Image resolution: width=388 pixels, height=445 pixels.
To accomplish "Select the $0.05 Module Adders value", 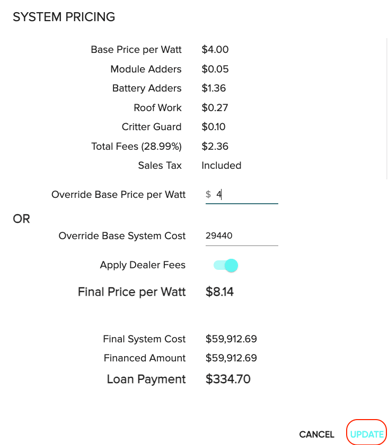I will pyautogui.click(x=215, y=69).
